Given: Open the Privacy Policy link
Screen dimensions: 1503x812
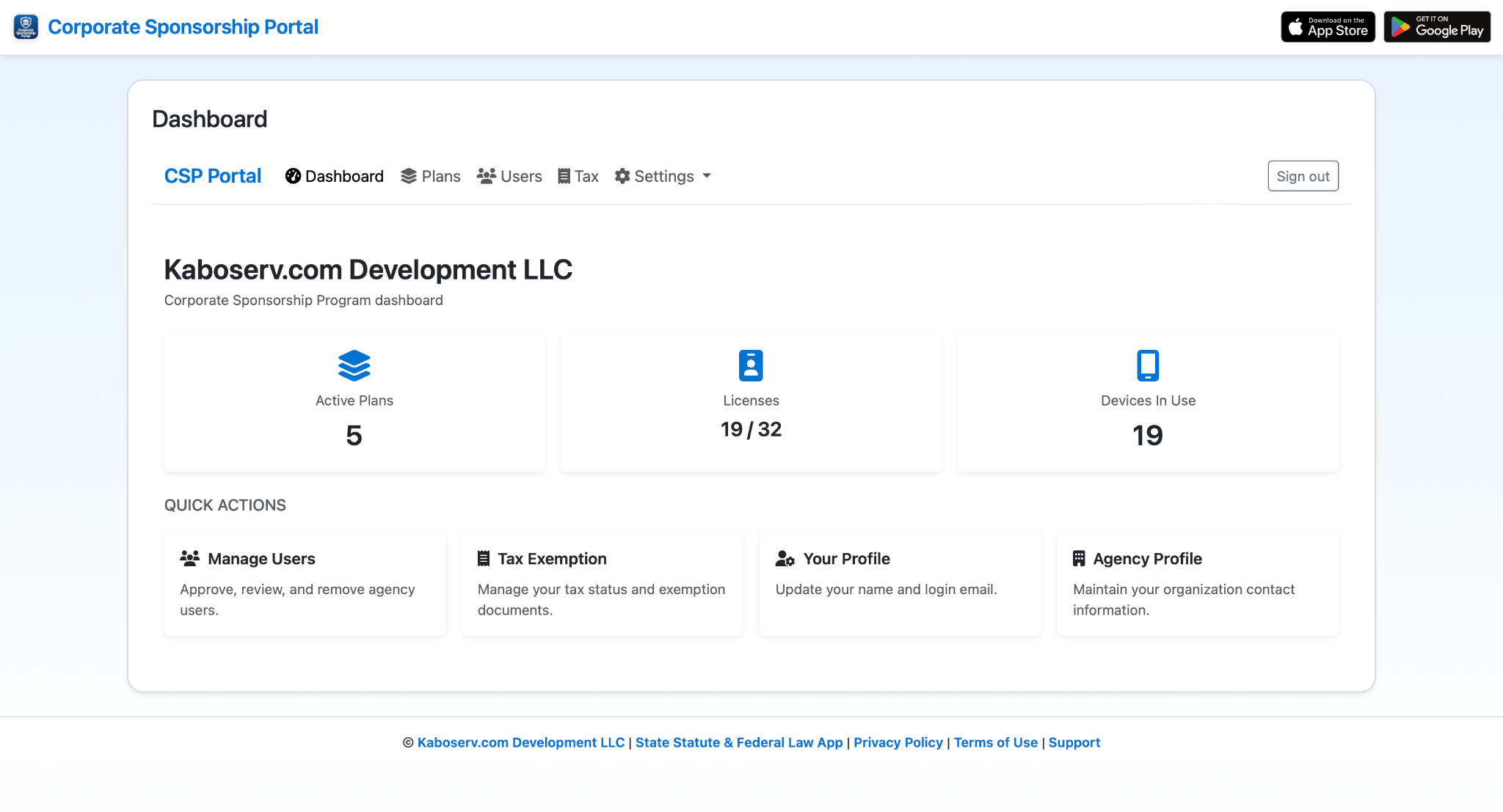Looking at the screenshot, I should pos(898,742).
